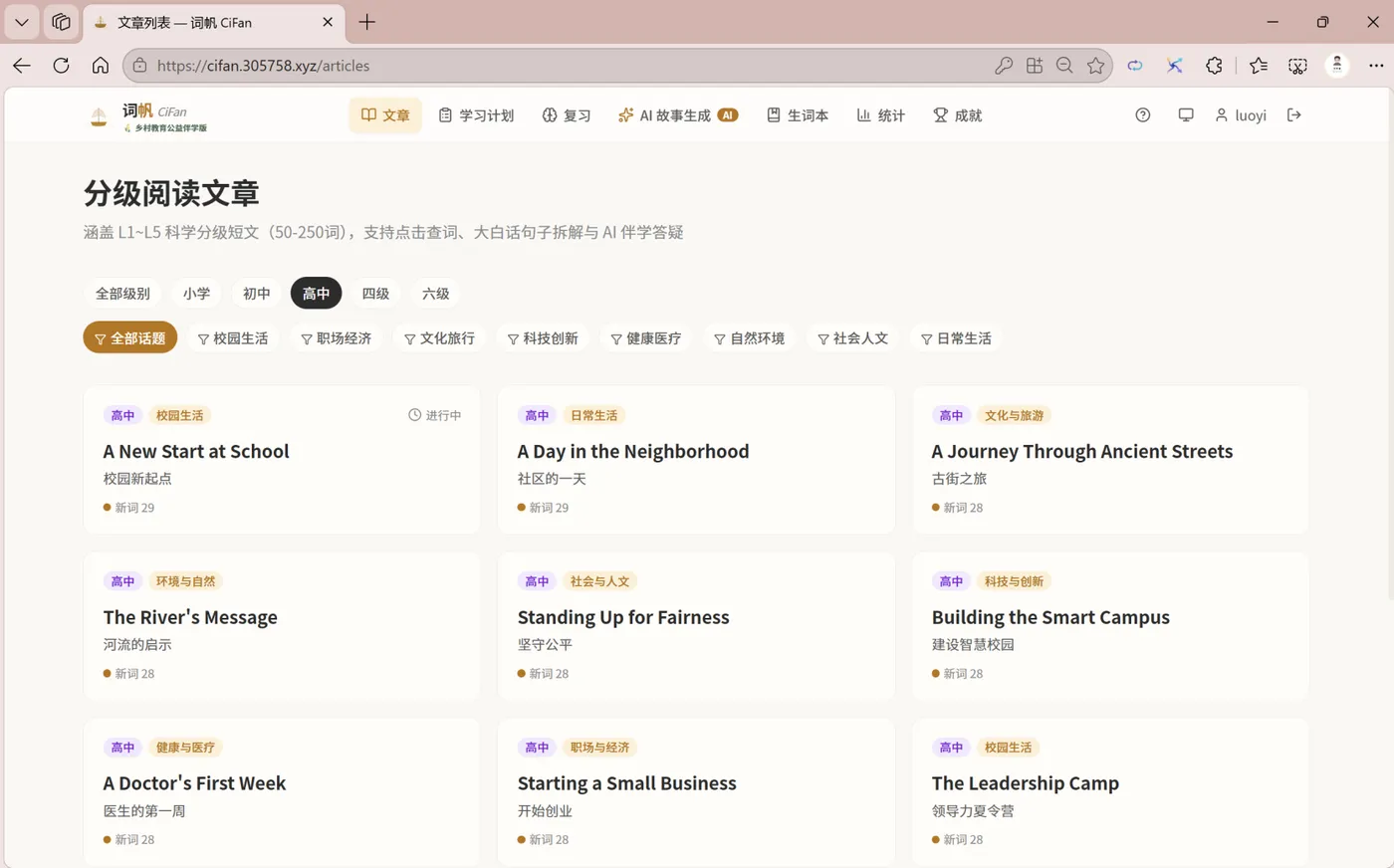This screenshot has height=868, width=1394.
Task: Open the article The River's Message
Action: tap(282, 626)
